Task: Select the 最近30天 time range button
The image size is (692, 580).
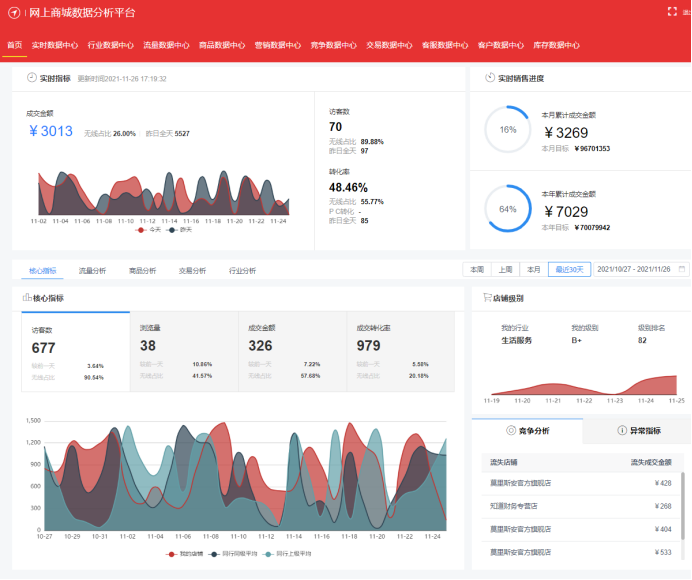Action: coord(569,269)
